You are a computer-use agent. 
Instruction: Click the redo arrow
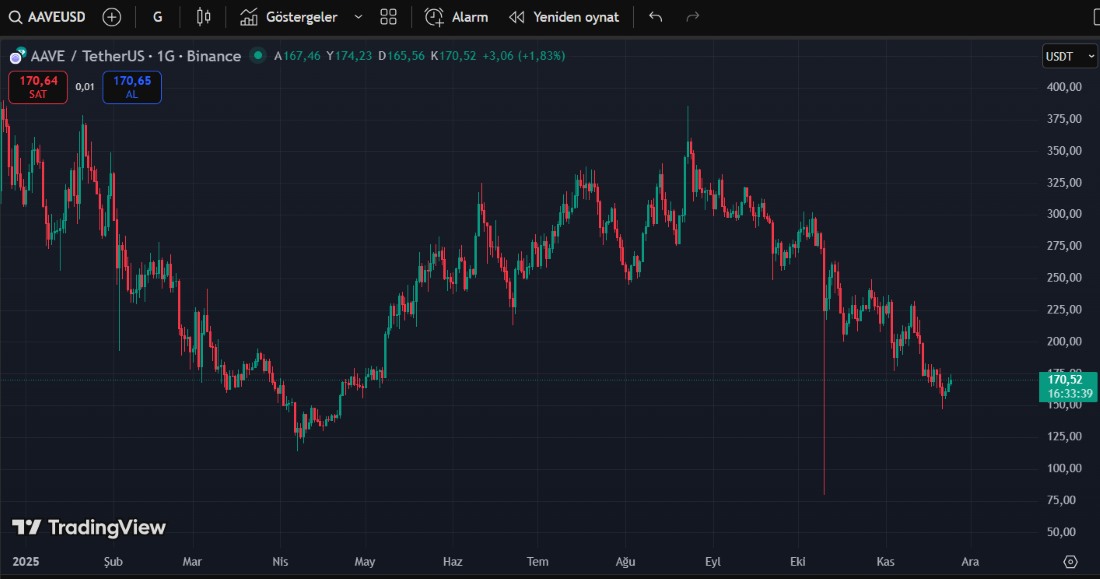(x=692, y=17)
